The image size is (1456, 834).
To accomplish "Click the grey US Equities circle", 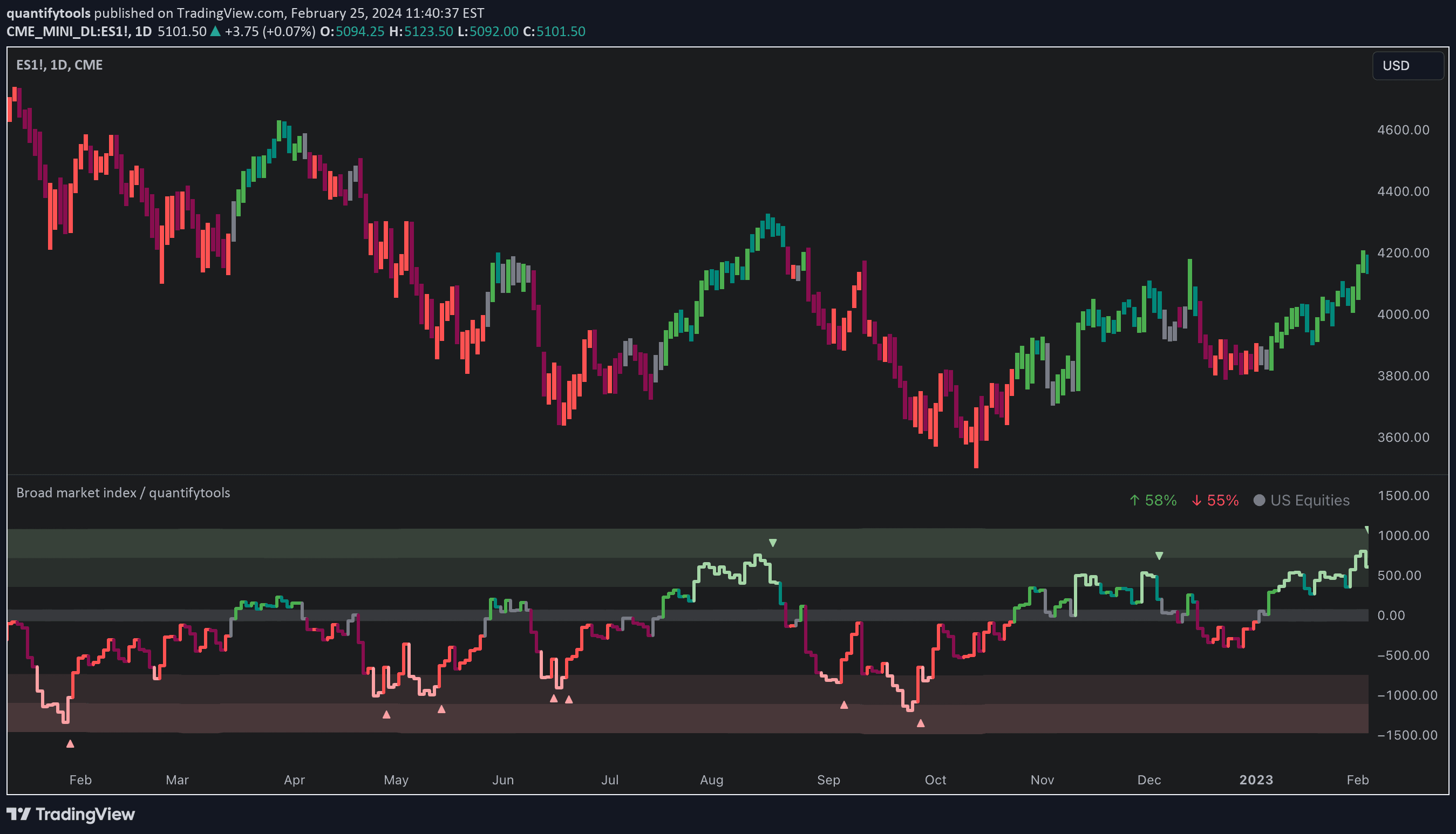I will coord(1259,500).
